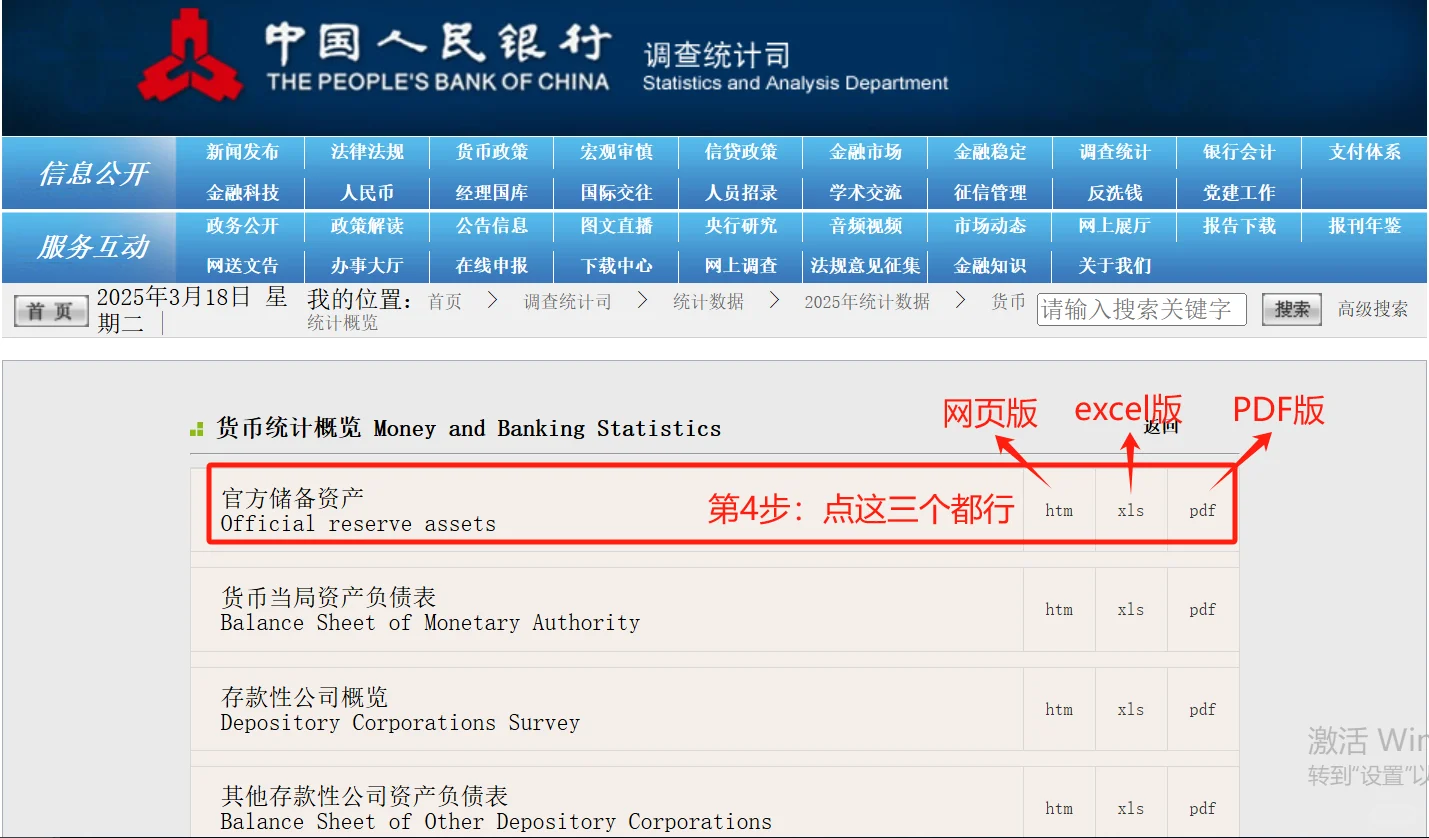Go to 银行会计 section
1429x838 pixels.
(x=1239, y=152)
